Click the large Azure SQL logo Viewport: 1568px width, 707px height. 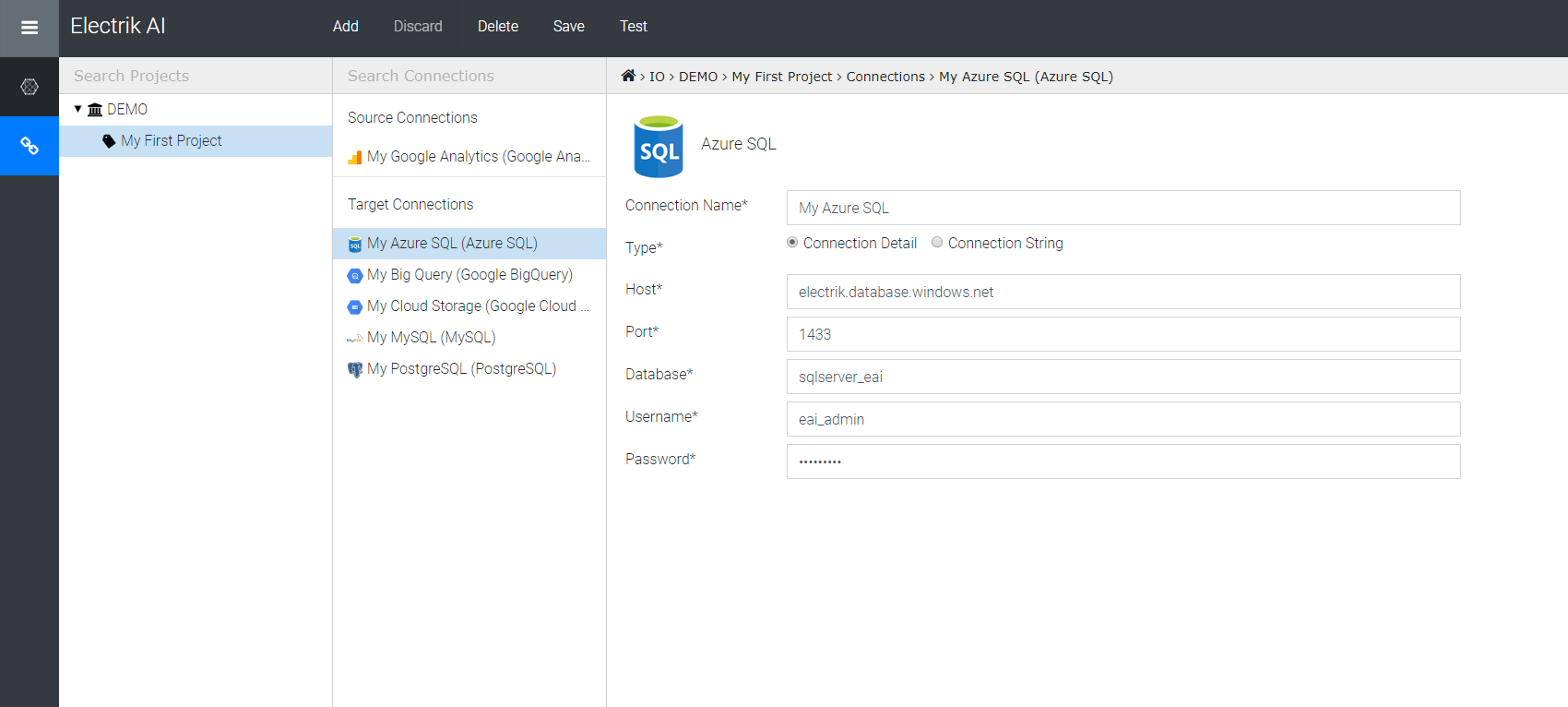pos(659,147)
